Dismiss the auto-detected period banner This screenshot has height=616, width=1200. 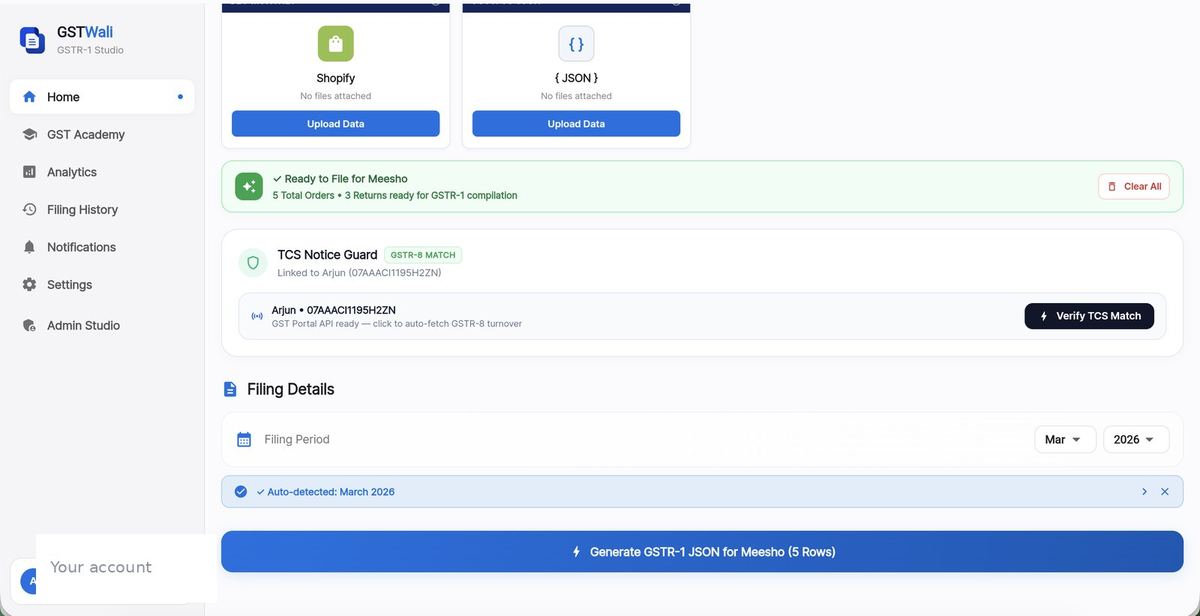point(1165,492)
